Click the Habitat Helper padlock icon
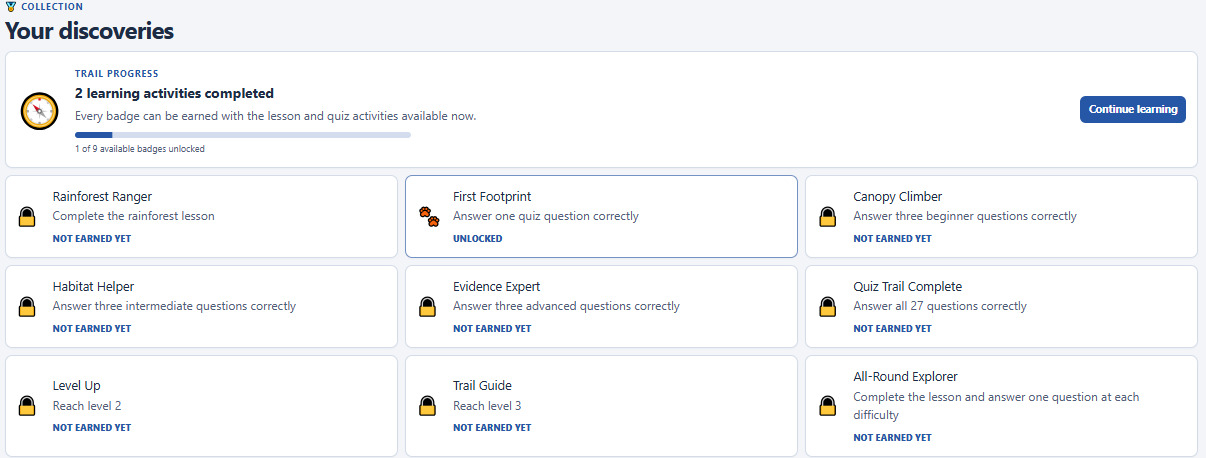Image resolution: width=1206 pixels, height=458 pixels. [x=27, y=307]
